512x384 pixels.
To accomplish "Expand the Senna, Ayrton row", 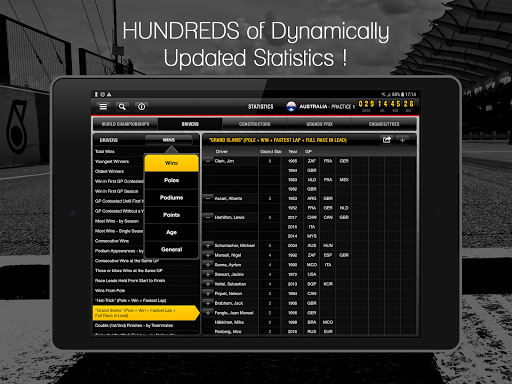I will (208, 265).
